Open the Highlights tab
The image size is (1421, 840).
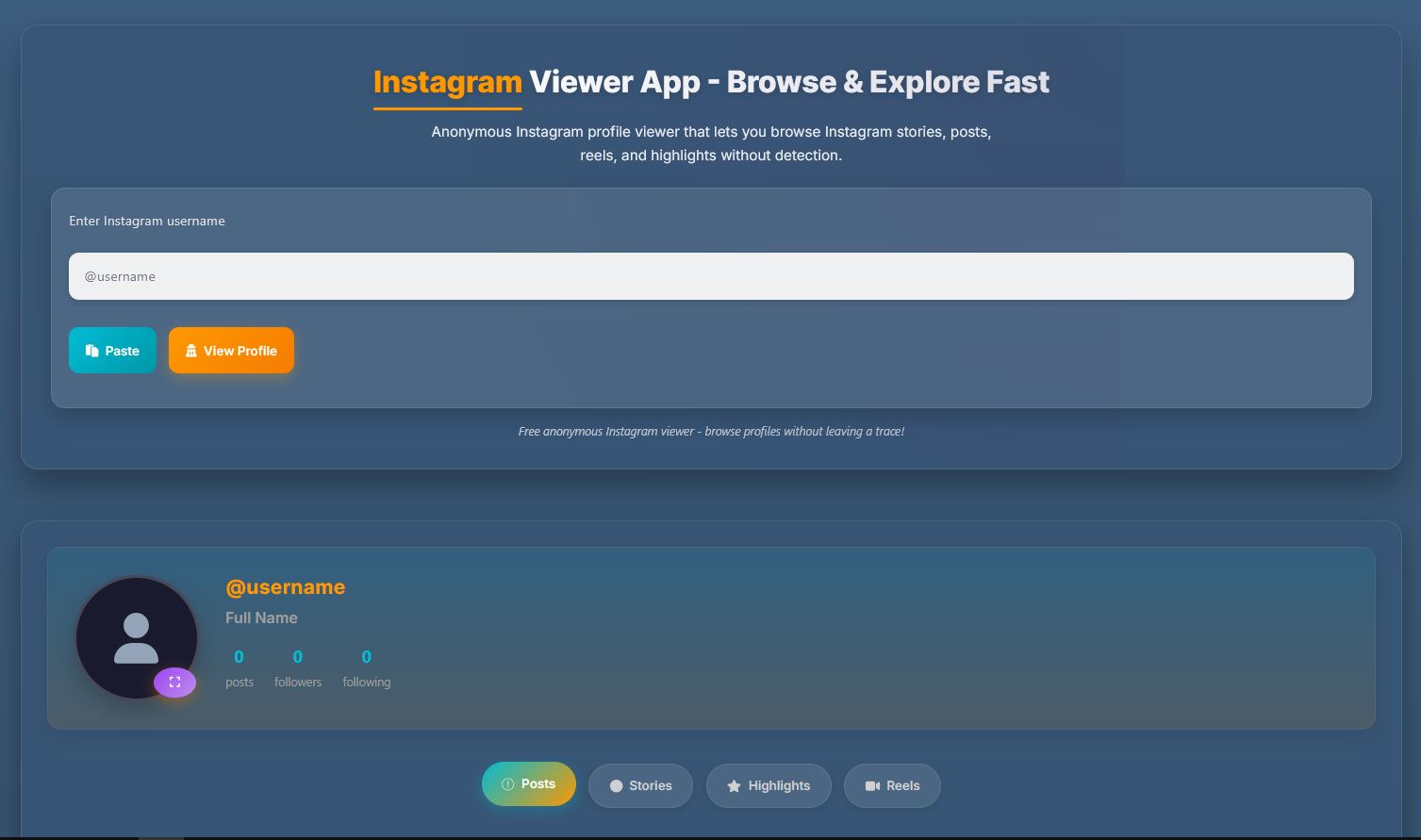click(x=768, y=785)
